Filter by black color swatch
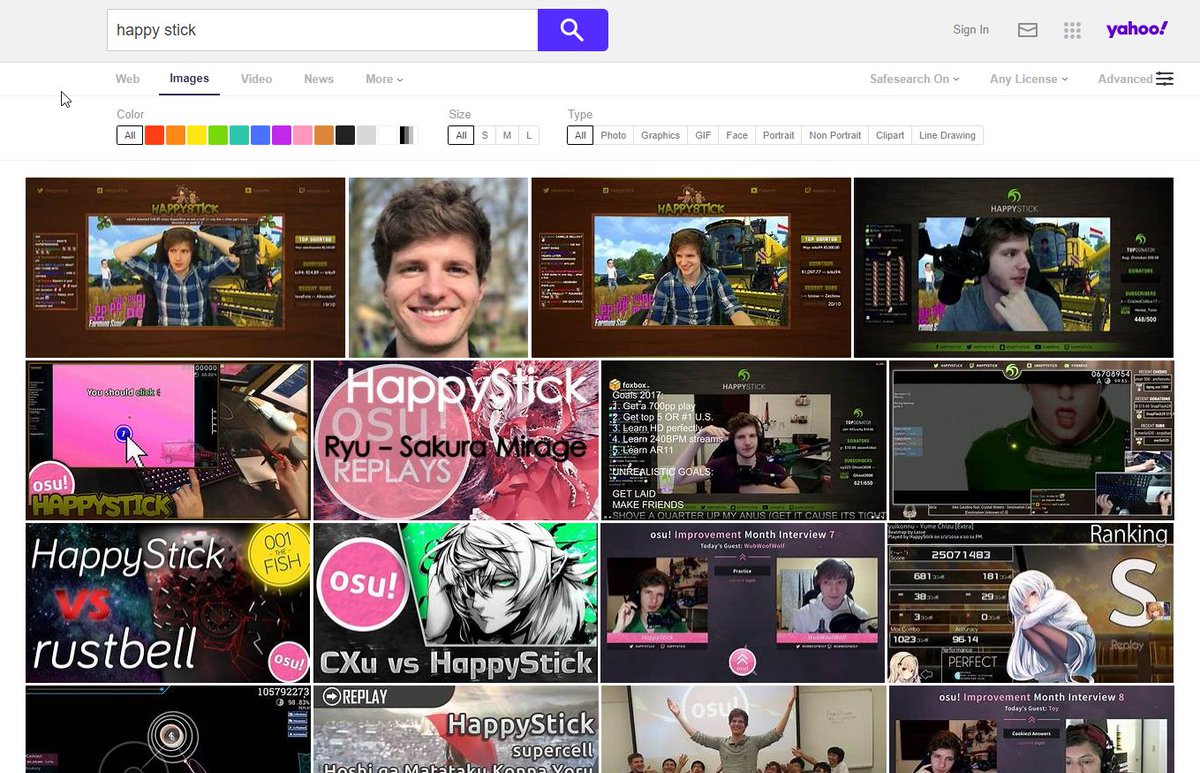This screenshot has height=773, width=1200. pos(345,135)
